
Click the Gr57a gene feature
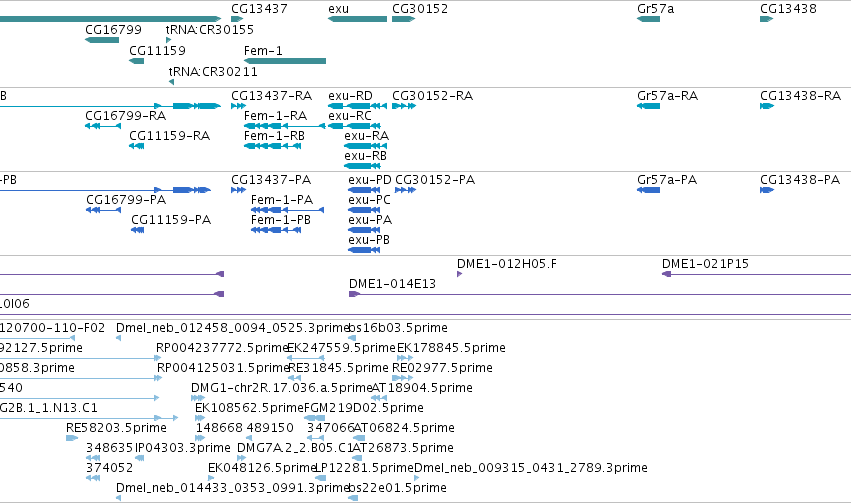[x=649, y=19]
